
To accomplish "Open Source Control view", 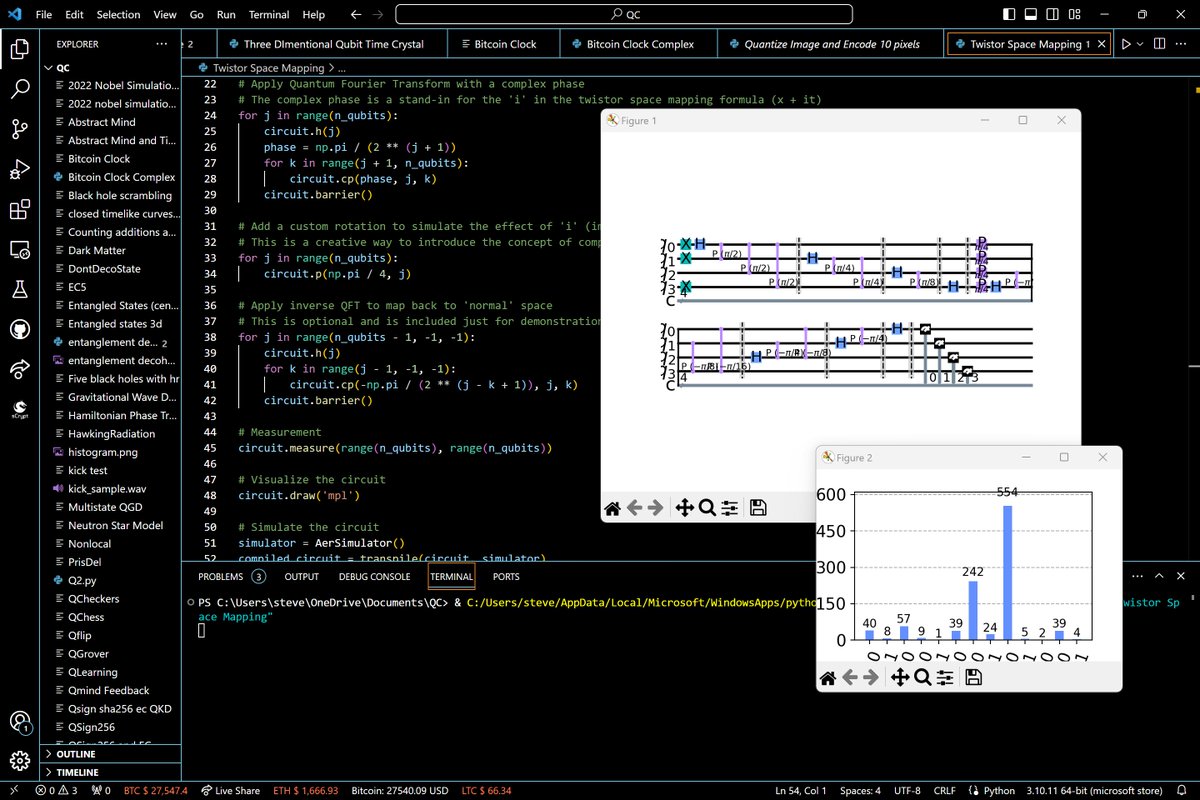I will (20, 129).
